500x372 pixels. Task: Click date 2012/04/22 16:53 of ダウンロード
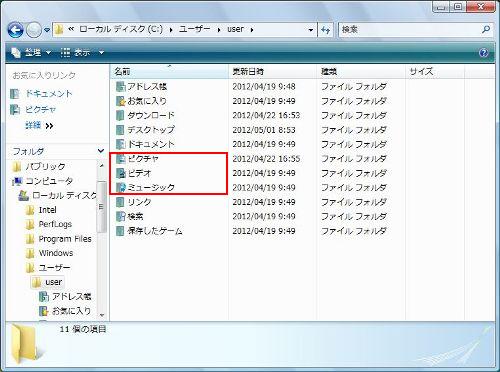coord(266,115)
